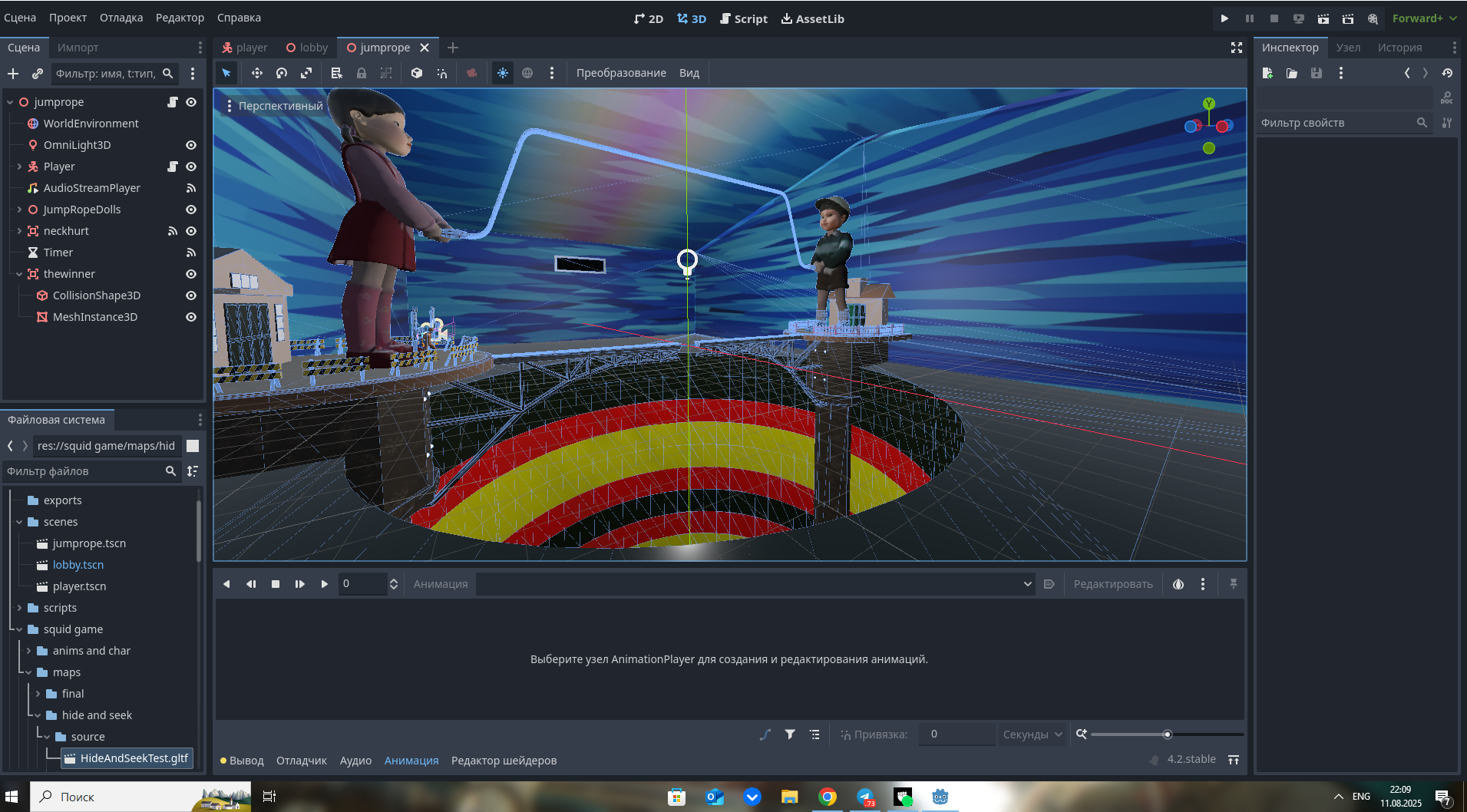Click the Привязка snap value field

(x=957, y=734)
